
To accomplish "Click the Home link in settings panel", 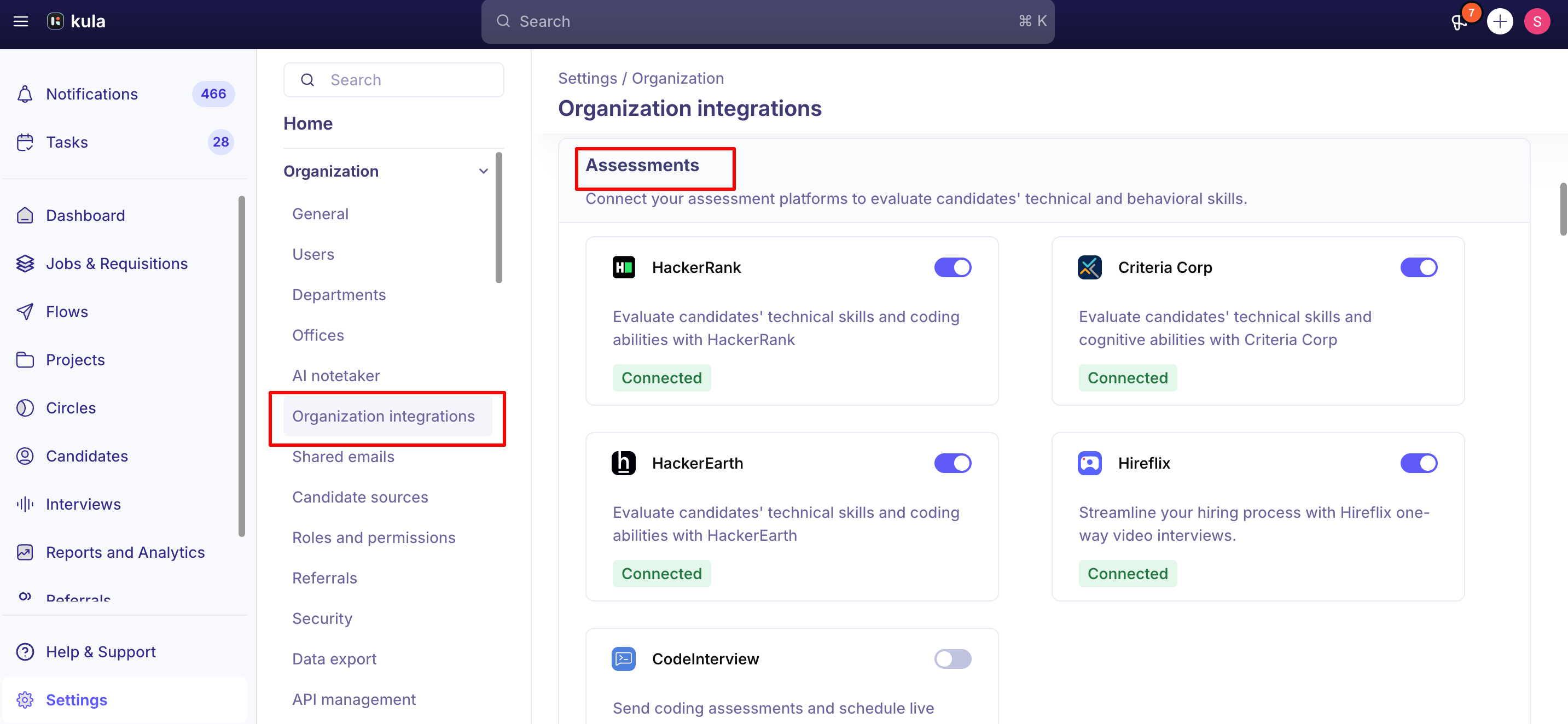I will (x=308, y=124).
